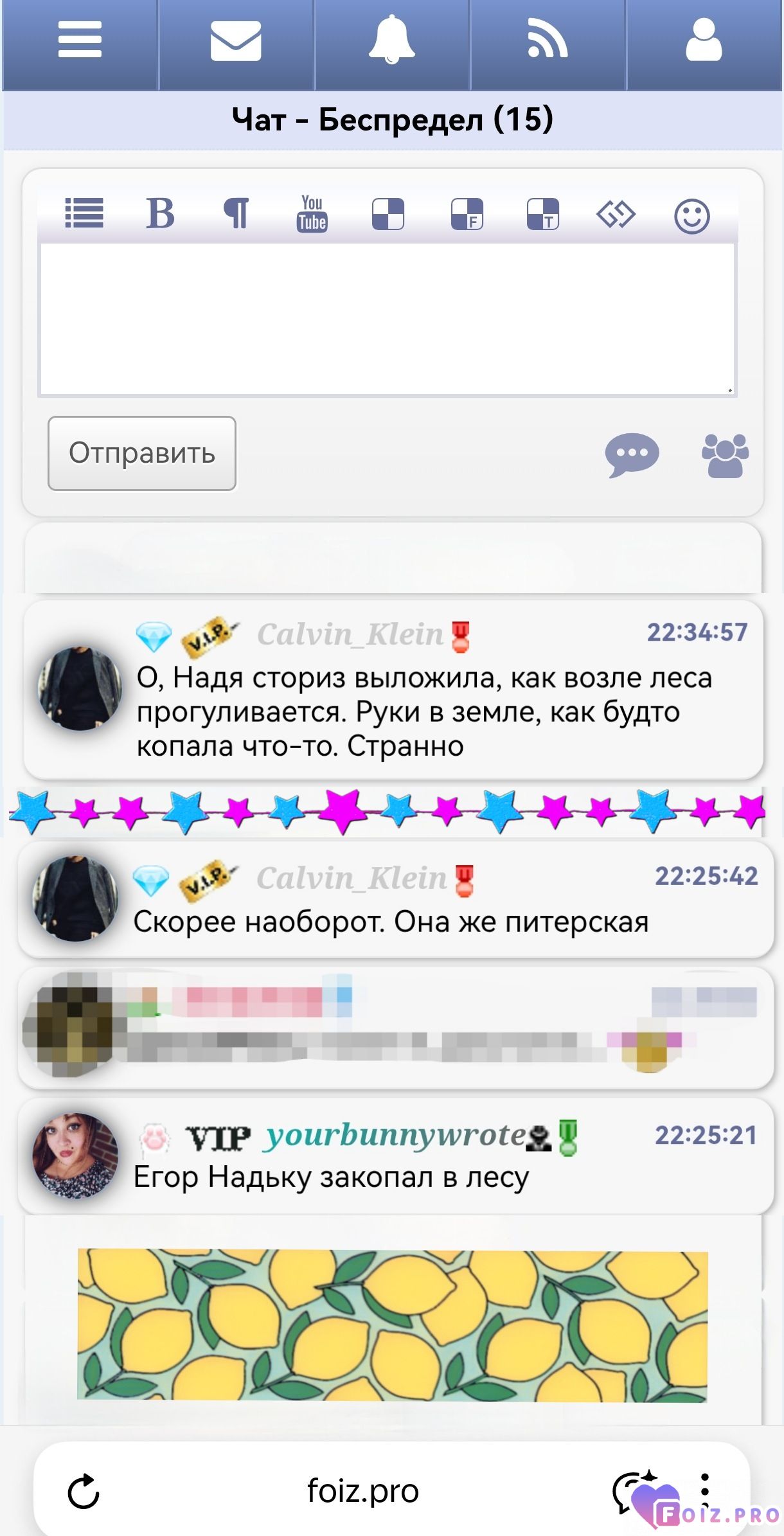Insert a YouTube video tag
784x1536 pixels.
pyautogui.click(x=312, y=213)
